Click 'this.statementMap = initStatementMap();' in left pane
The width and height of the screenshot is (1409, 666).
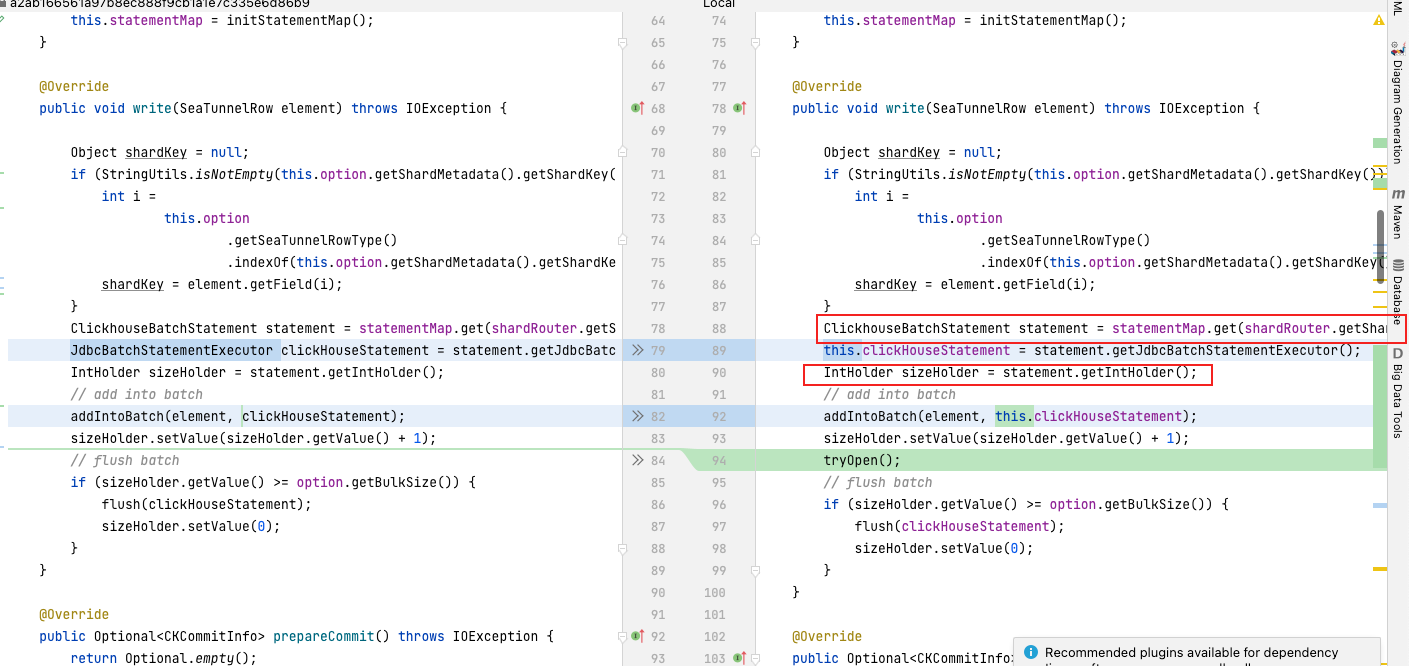point(222,20)
